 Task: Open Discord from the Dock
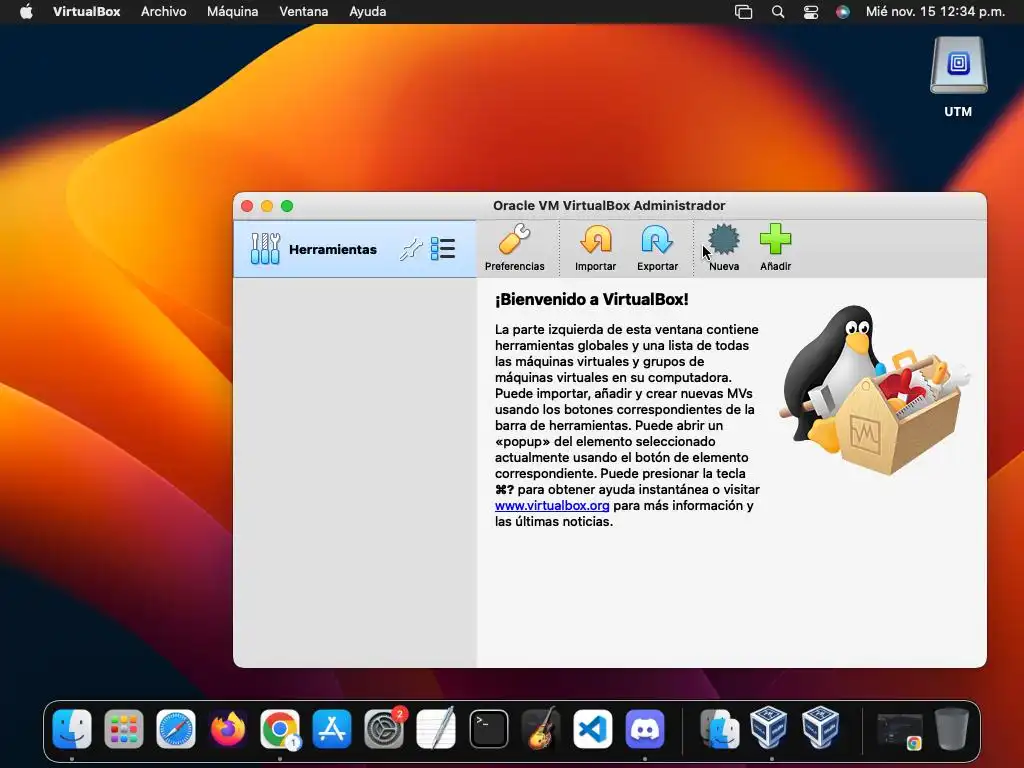pyautogui.click(x=645, y=729)
